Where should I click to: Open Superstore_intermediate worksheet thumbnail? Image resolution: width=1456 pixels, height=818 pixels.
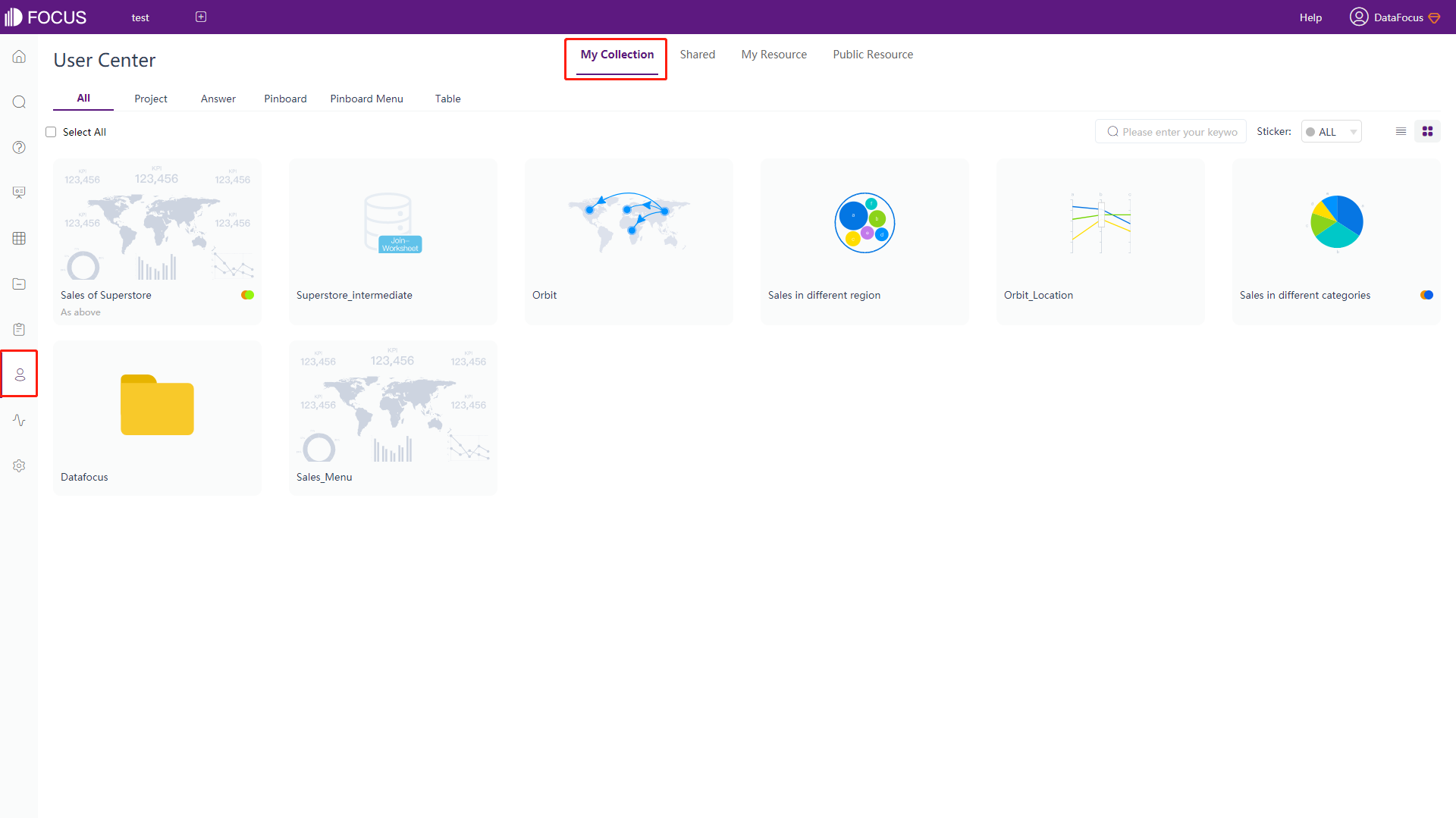tap(393, 222)
